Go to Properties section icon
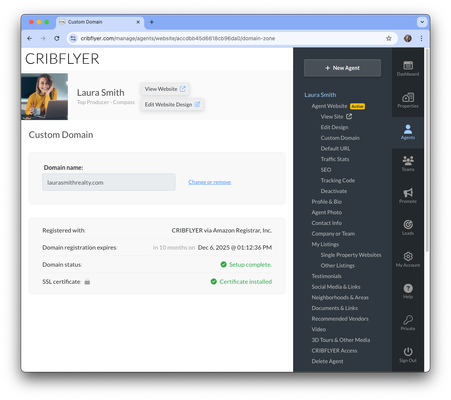This screenshot has width=451, height=400. click(x=408, y=97)
